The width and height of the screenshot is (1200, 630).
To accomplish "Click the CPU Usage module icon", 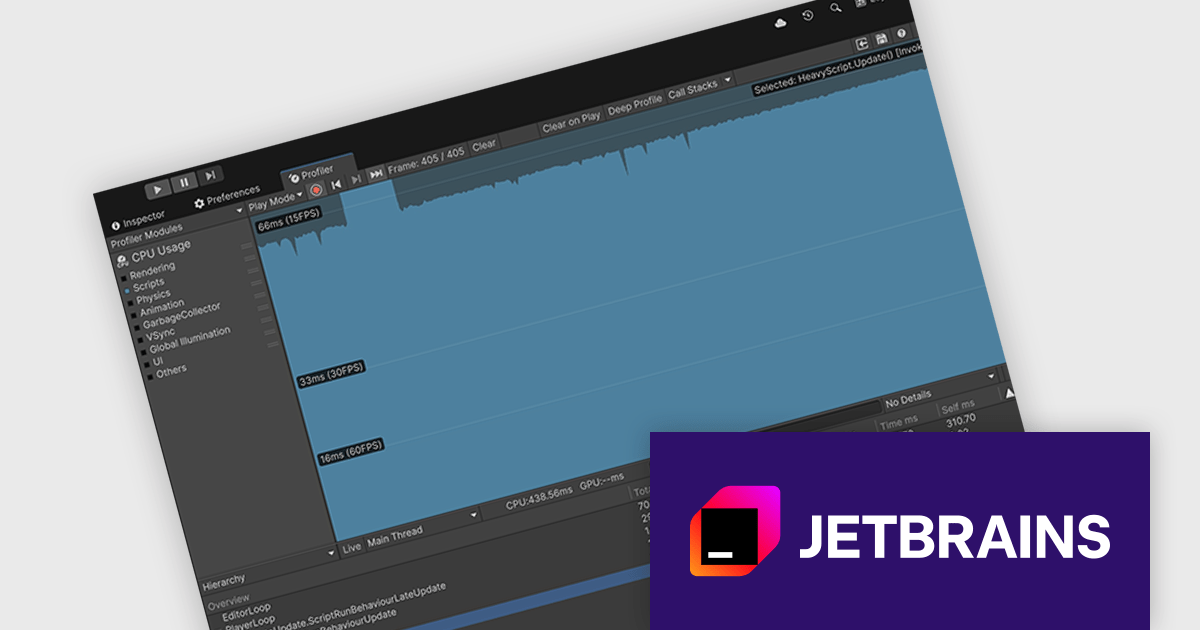I will pyautogui.click(x=121, y=260).
